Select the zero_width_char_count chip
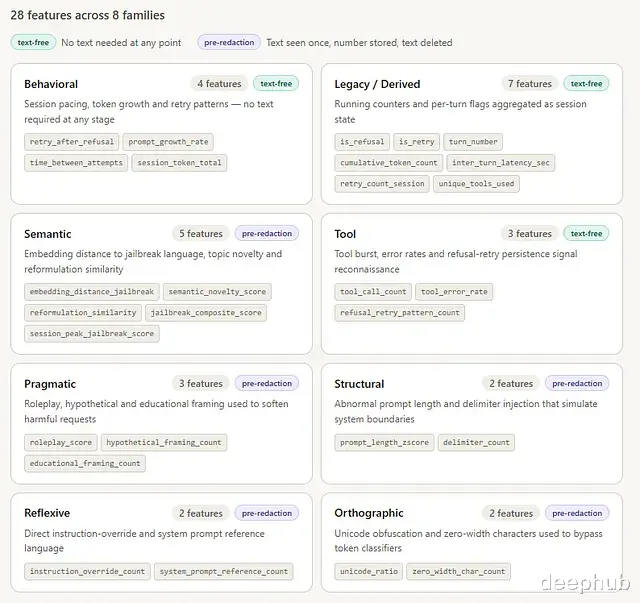Viewport: 640px width, 603px height. (458, 572)
